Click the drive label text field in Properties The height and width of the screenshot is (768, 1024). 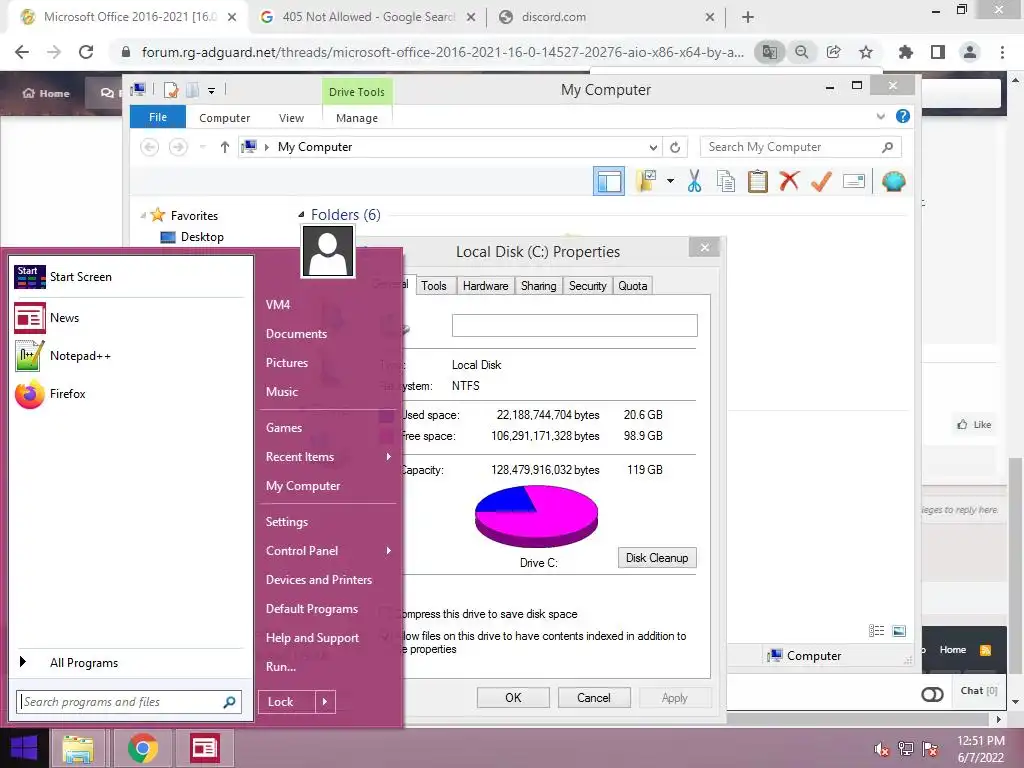(x=575, y=325)
